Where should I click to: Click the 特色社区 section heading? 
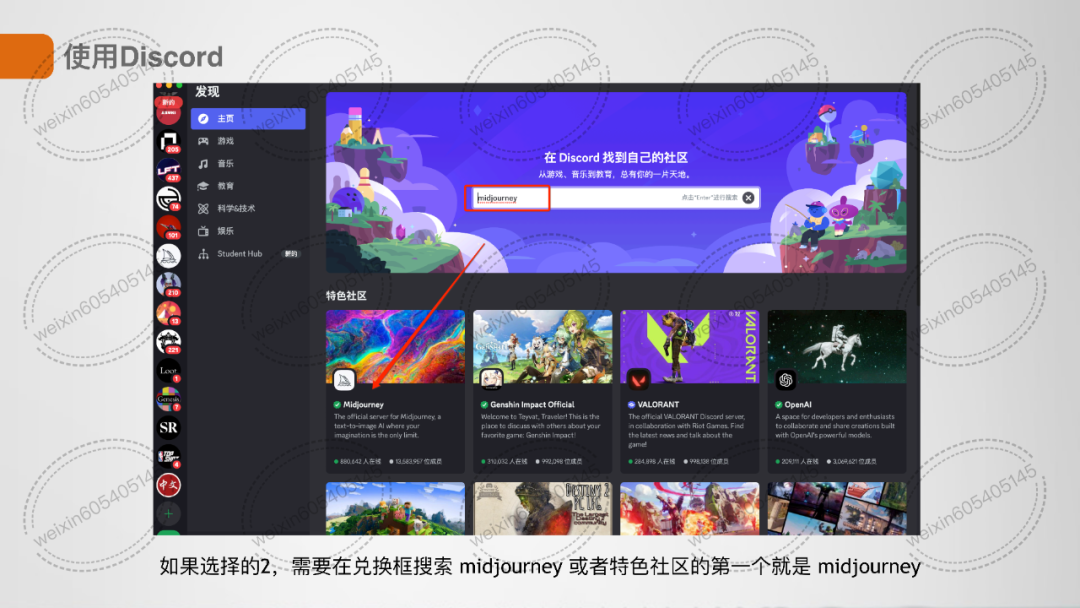346,295
